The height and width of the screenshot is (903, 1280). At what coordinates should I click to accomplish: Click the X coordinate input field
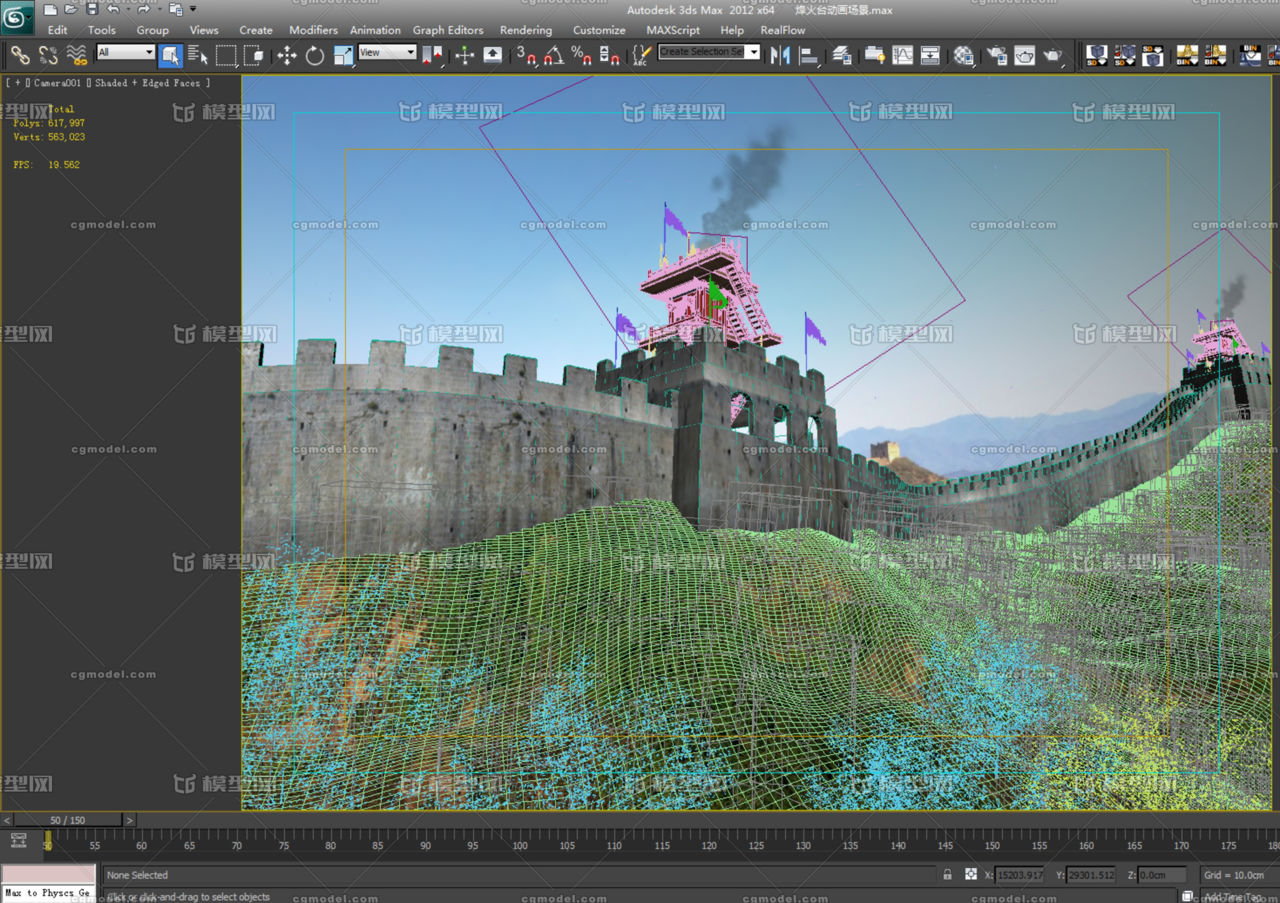point(1019,875)
